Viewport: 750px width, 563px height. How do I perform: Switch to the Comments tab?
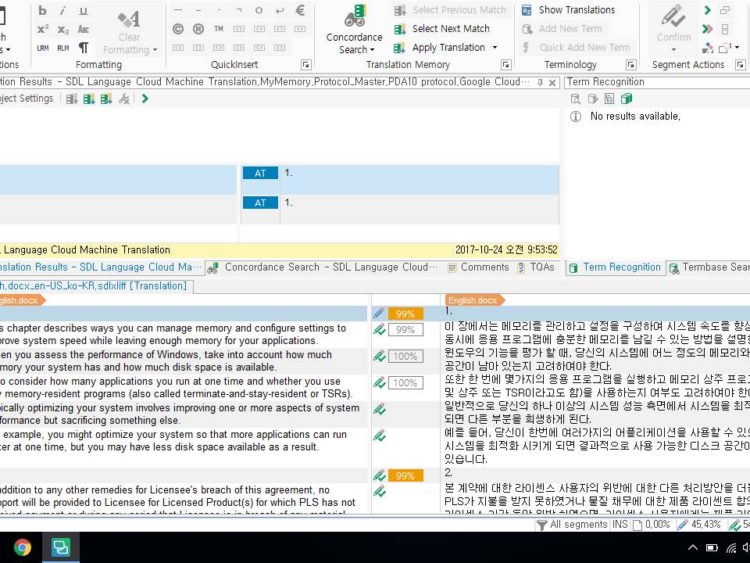(x=478, y=267)
